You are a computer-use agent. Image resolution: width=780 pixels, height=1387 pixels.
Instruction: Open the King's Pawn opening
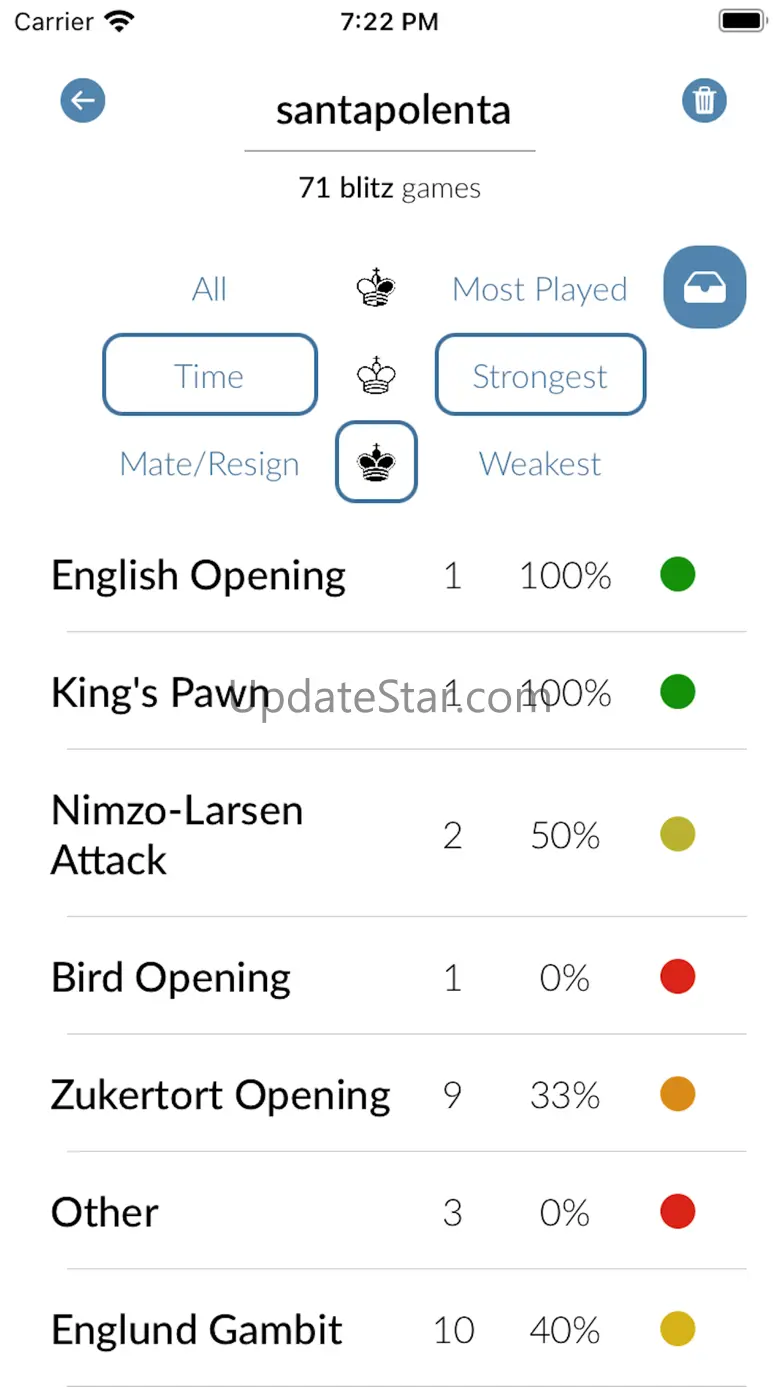160,693
